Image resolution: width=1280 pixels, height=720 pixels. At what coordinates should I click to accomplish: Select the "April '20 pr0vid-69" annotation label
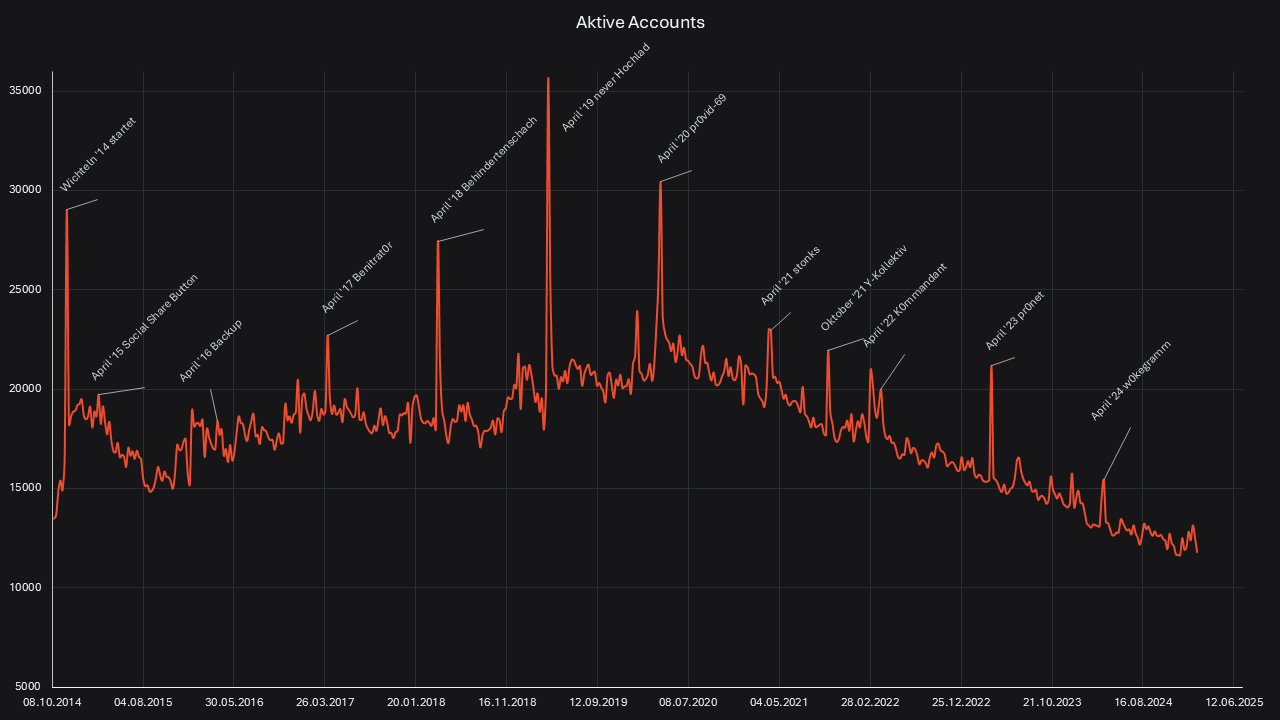tap(691, 129)
